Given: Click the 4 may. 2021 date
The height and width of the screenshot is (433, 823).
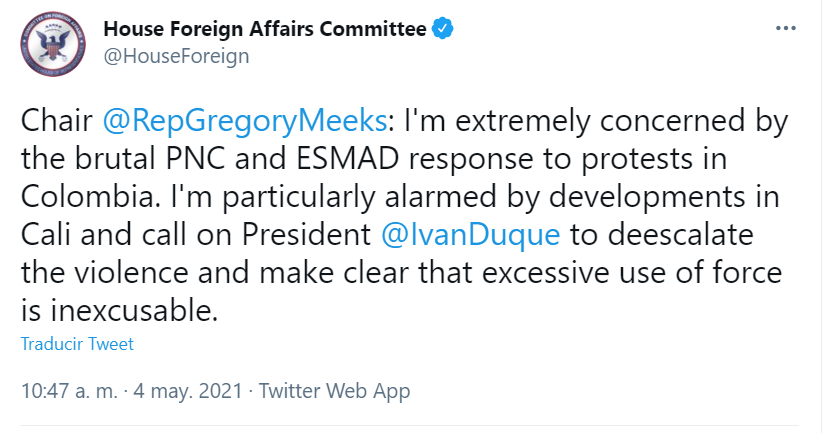Looking at the screenshot, I should 188,391.
